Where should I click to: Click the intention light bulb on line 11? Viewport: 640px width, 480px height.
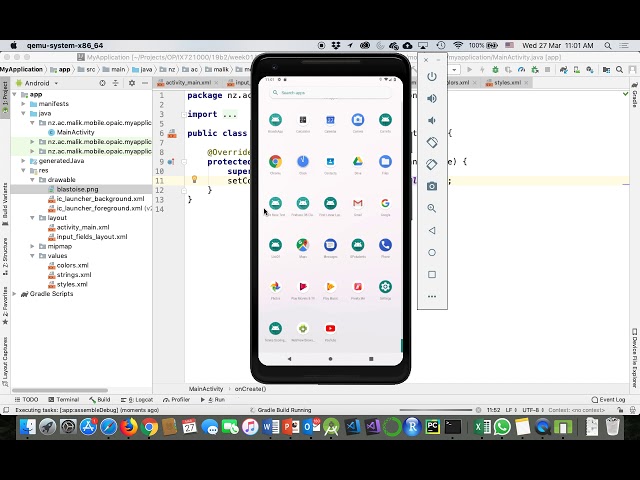click(194, 180)
